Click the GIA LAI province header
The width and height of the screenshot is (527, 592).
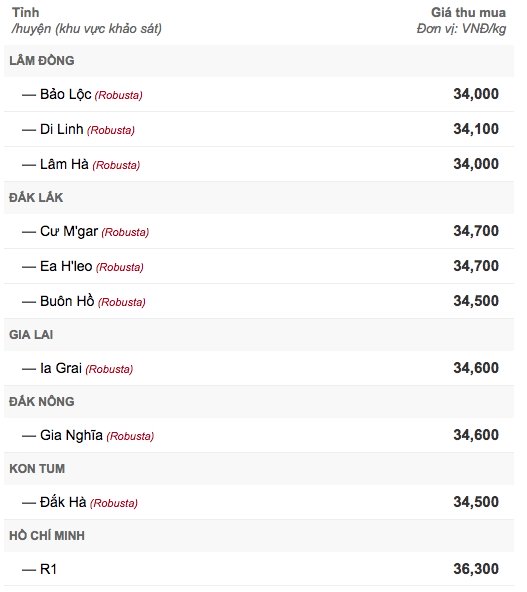click(31, 335)
